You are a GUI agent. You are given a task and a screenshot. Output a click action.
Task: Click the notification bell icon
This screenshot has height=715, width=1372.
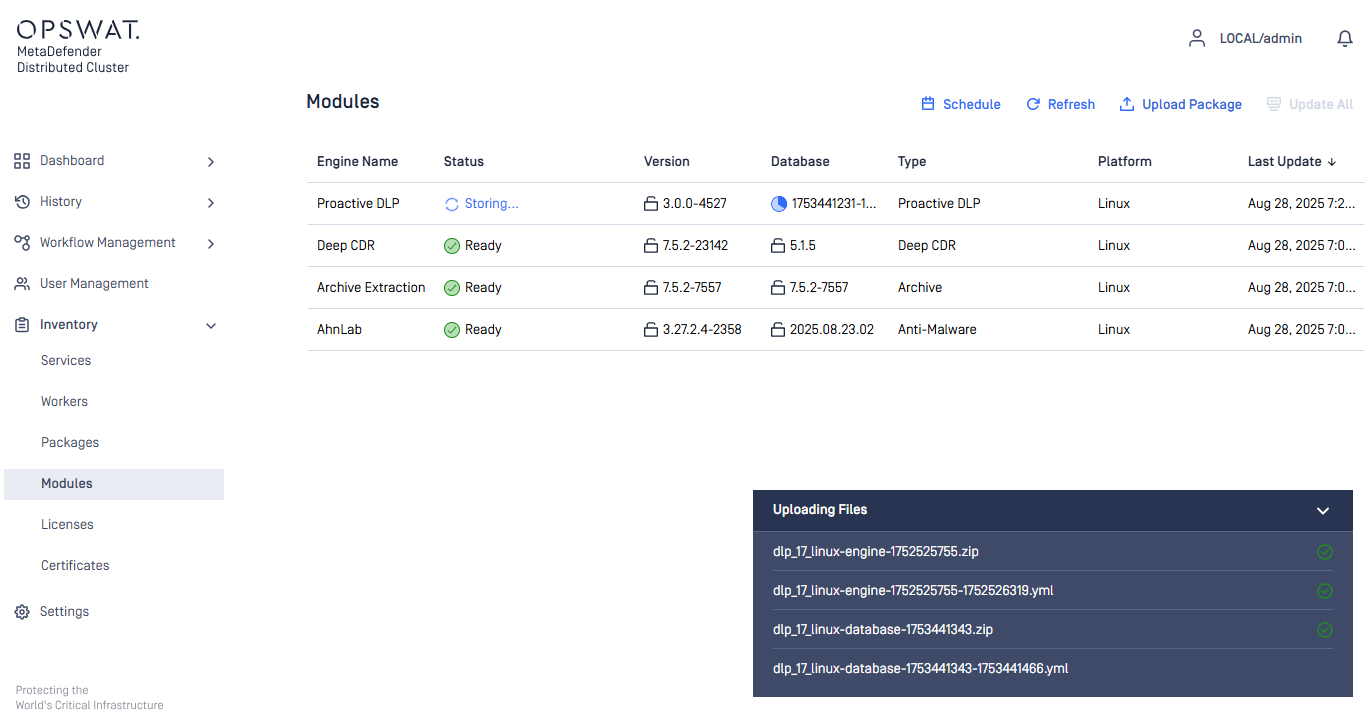pos(1345,39)
